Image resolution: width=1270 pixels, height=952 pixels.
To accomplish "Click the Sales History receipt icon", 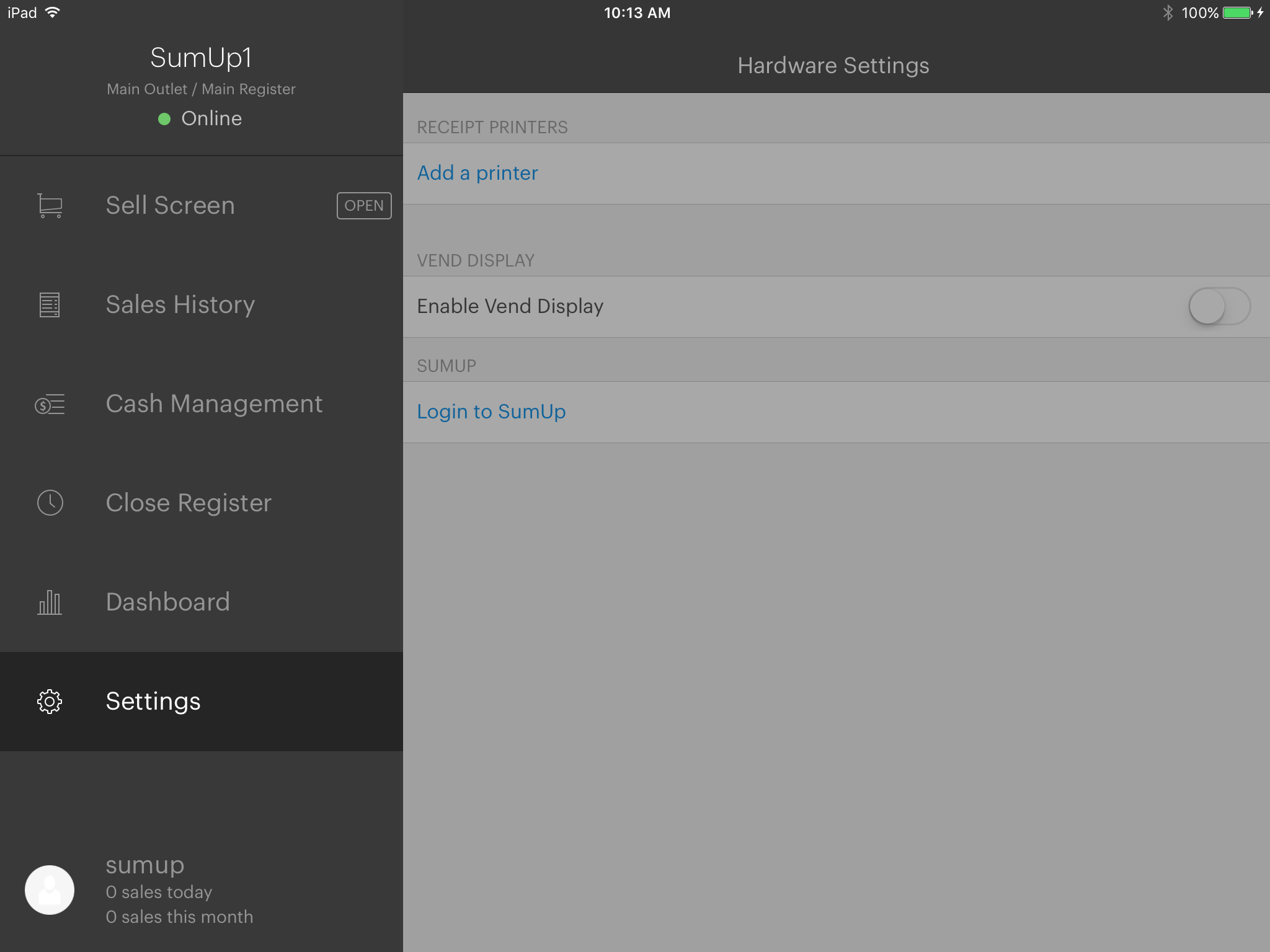I will [50, 305].
